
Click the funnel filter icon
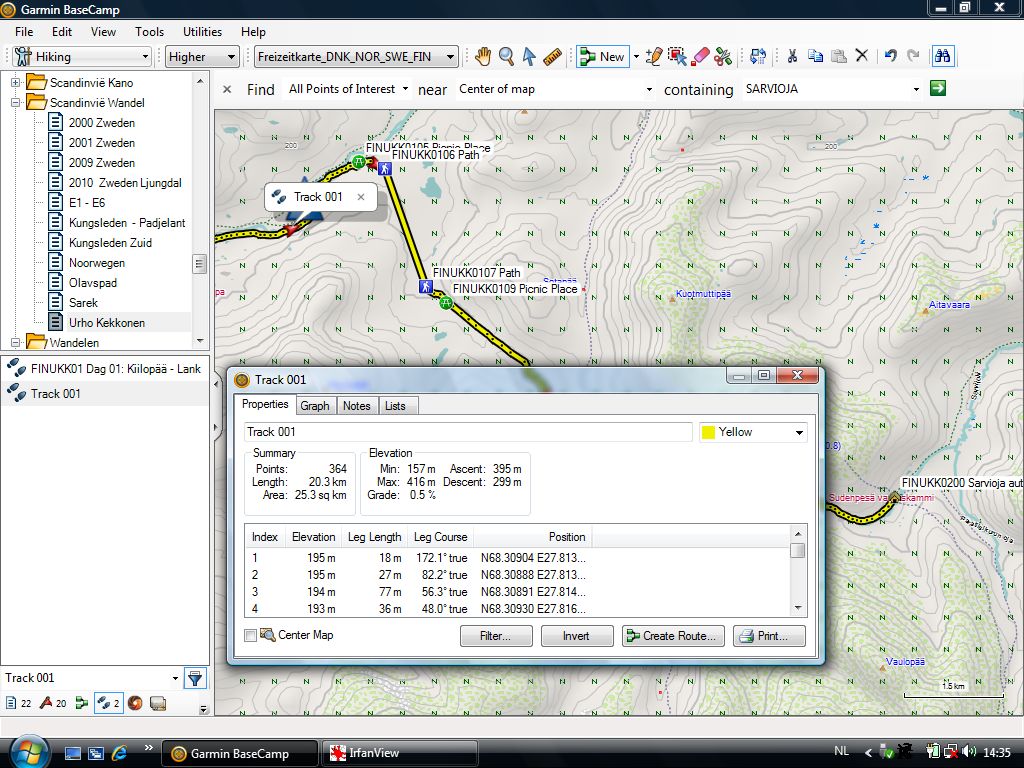(x=195, y=678)
